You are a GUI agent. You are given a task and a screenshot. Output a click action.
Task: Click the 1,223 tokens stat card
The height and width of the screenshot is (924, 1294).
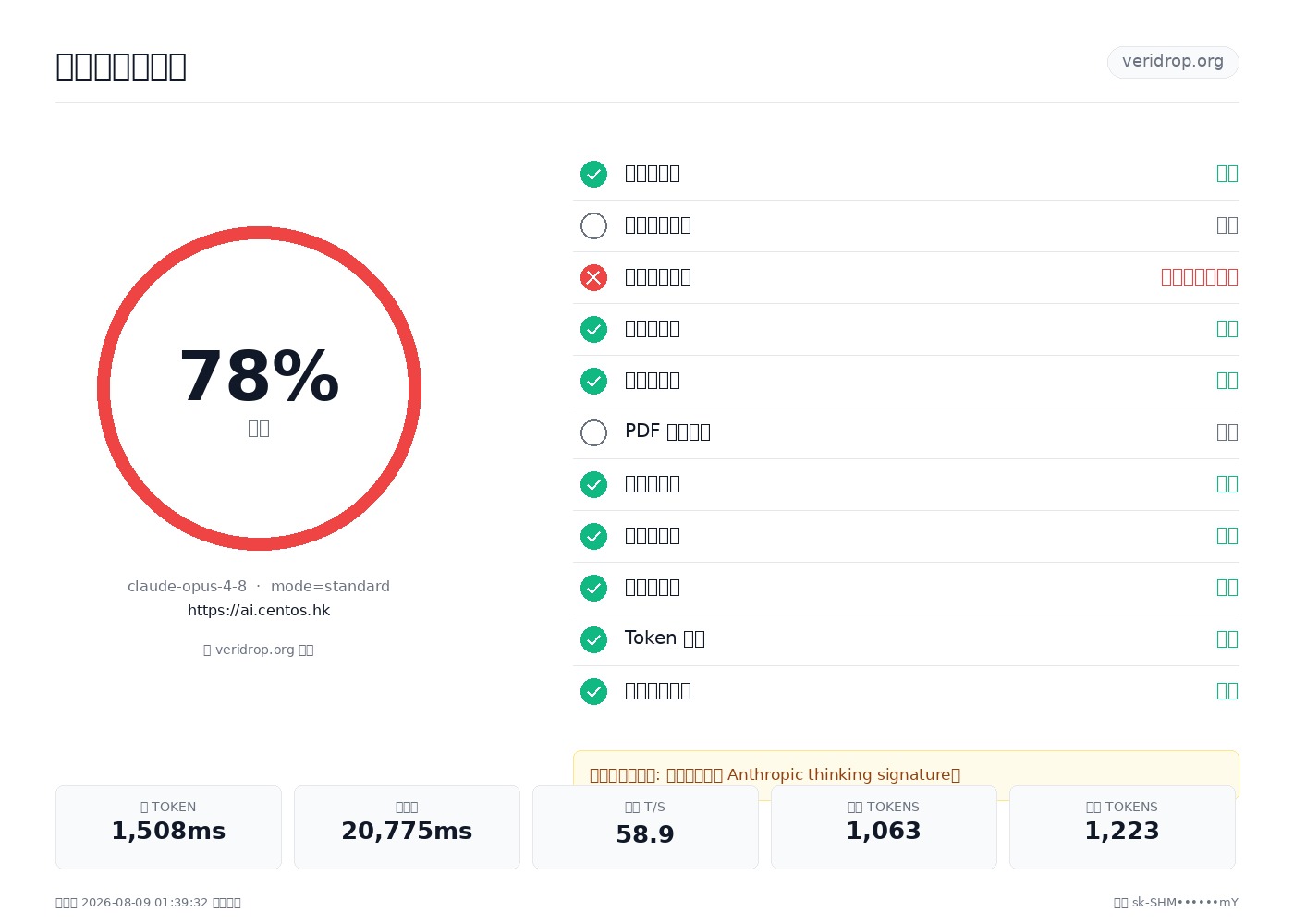coord(1122,827)
